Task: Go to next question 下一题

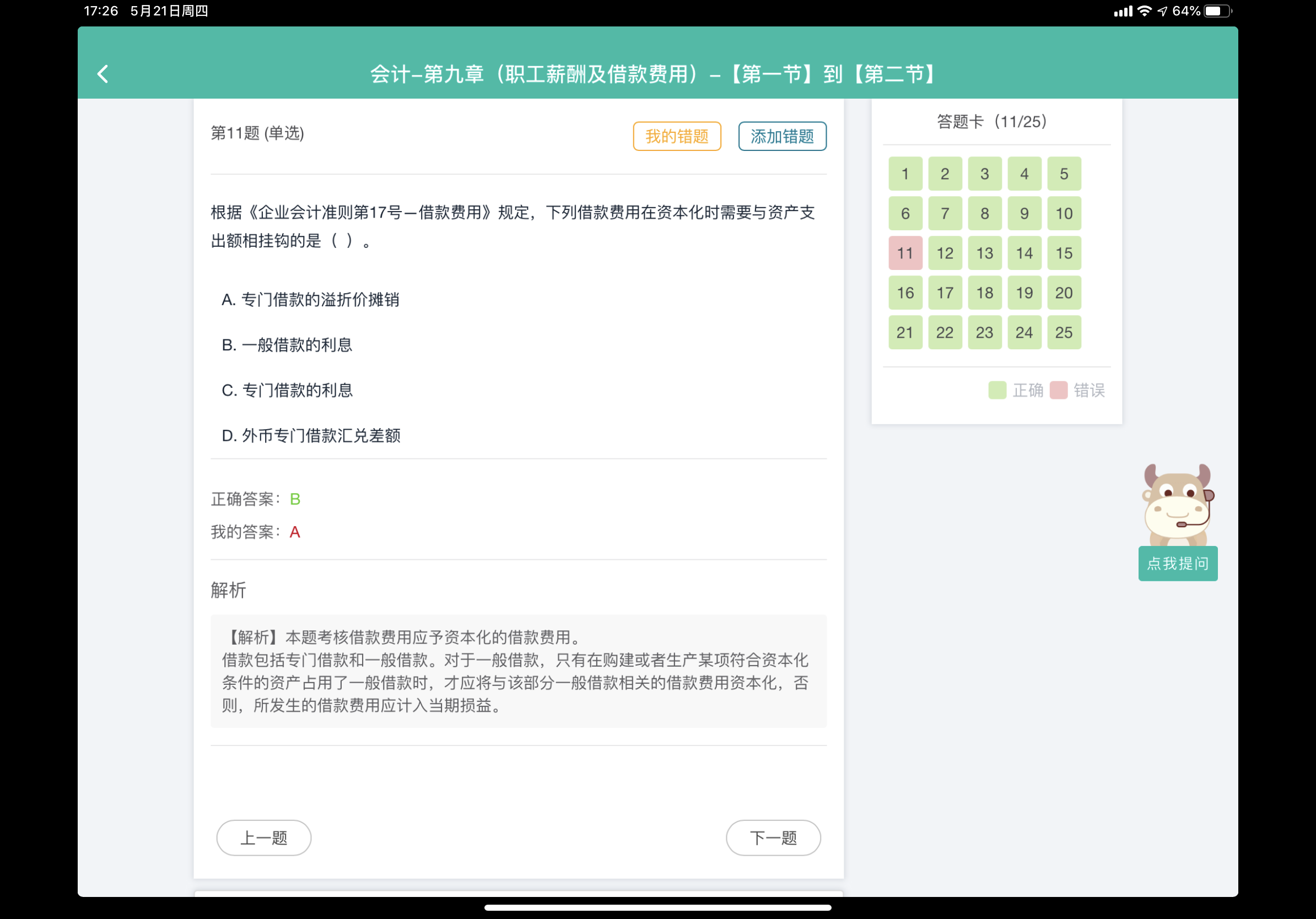Action: point(773,837)
